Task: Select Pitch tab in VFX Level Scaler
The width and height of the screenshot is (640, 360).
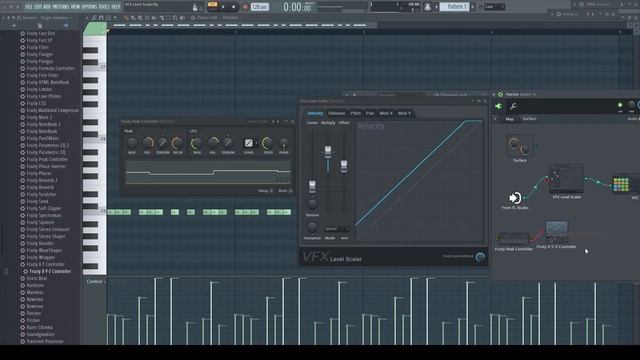Action: click(356, 113)
